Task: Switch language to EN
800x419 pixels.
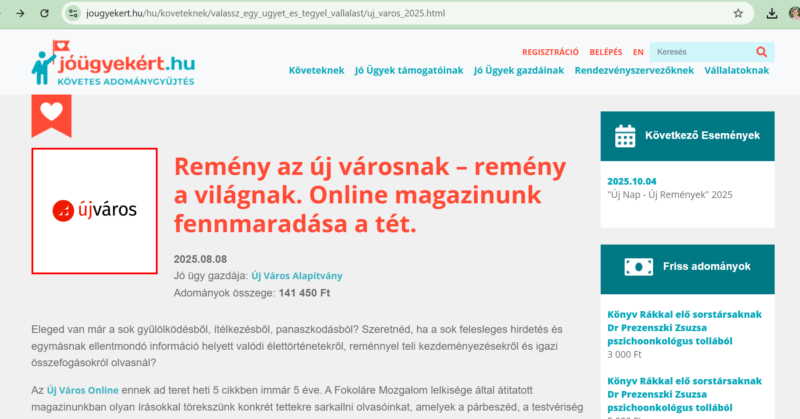Action: point(638,52)
